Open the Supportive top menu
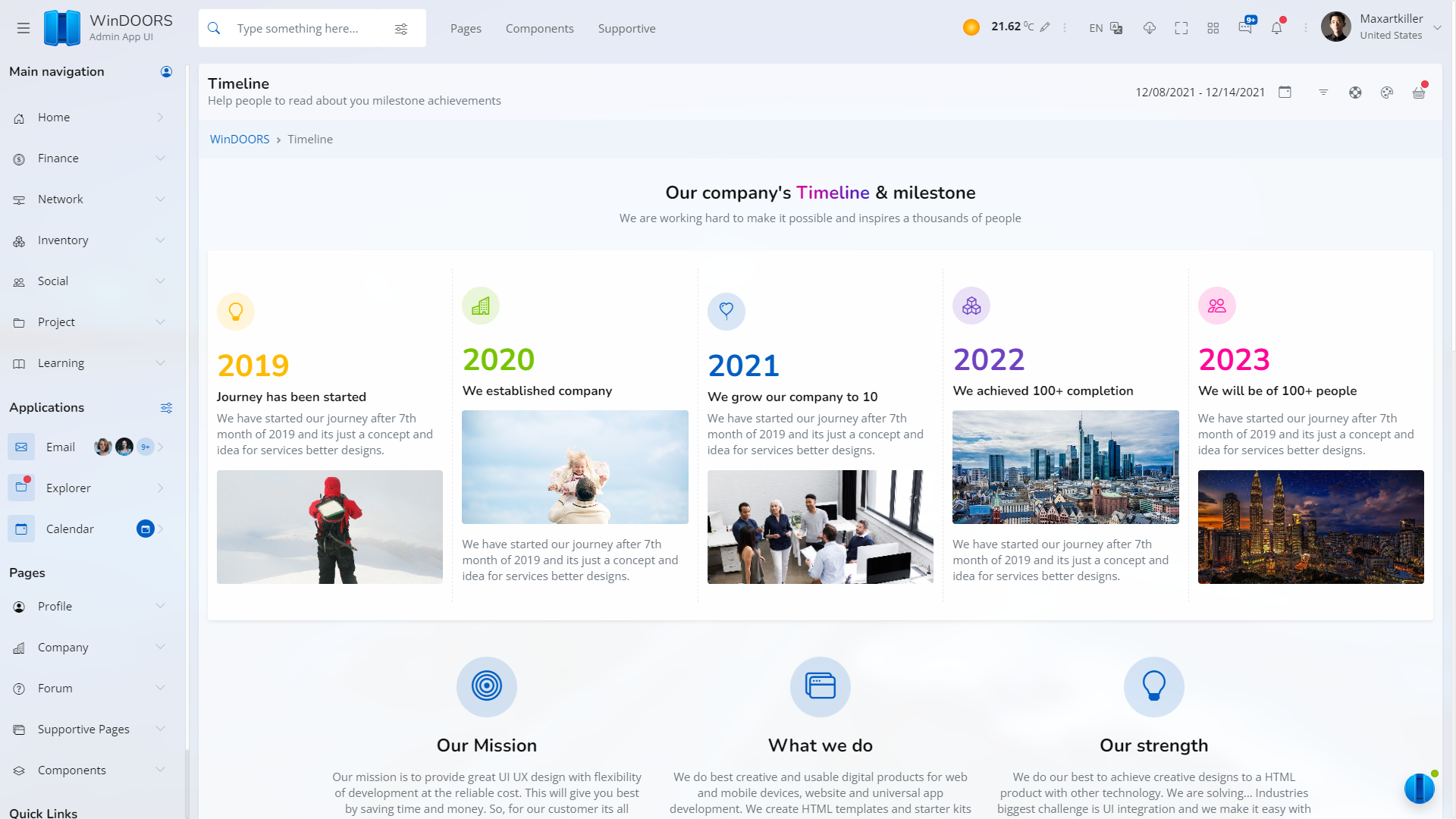 point(626,29)
